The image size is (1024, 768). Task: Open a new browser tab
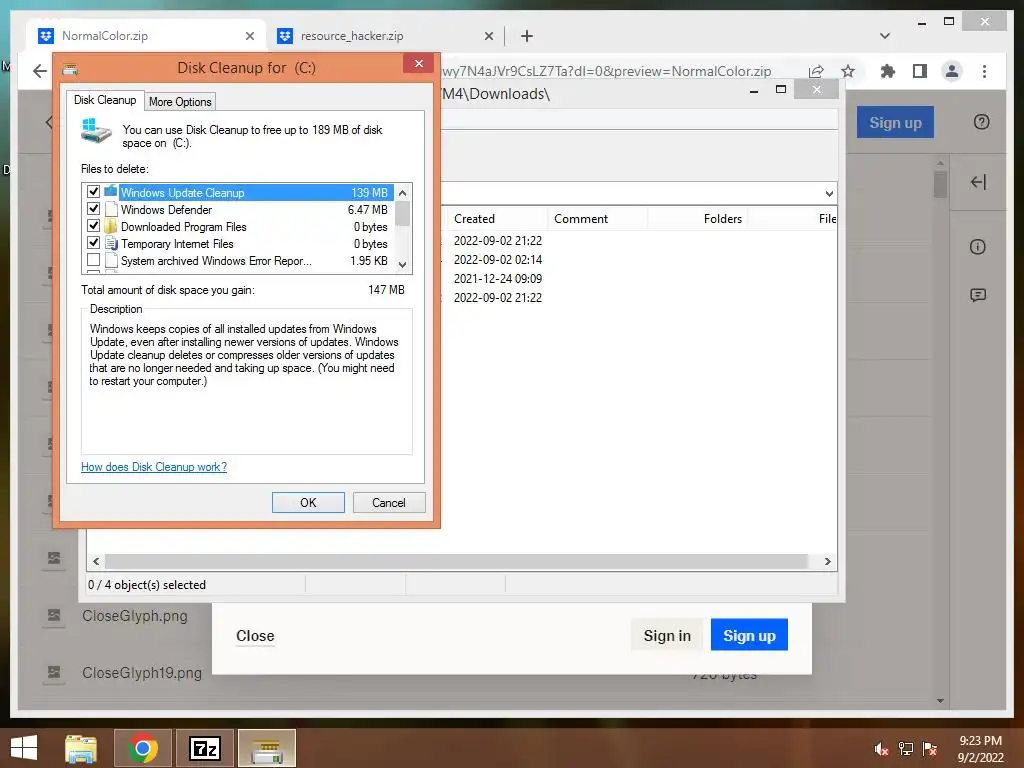[527, 36]
